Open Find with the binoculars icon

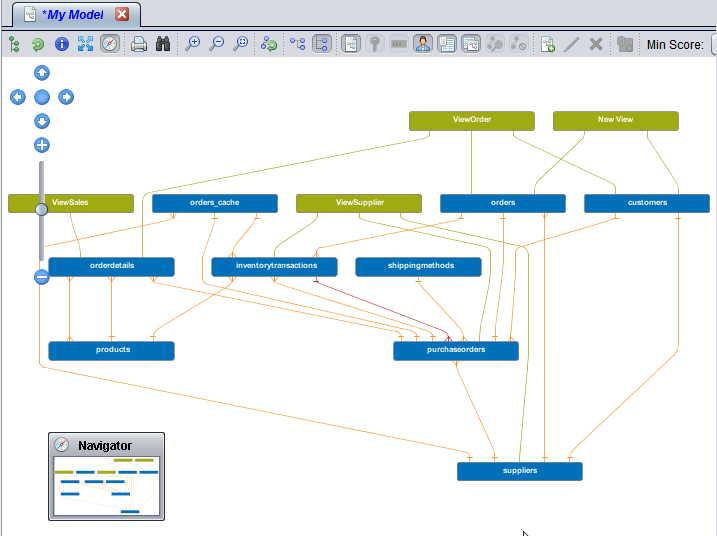pos(163,44)
